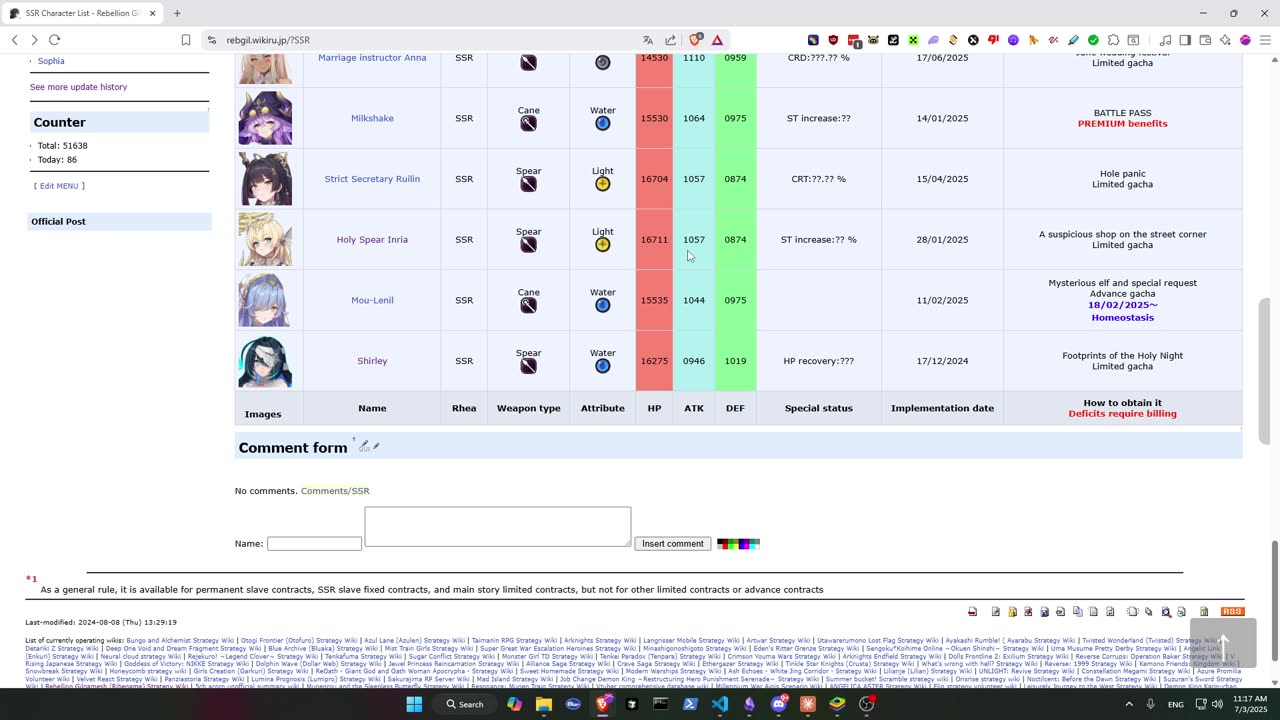Open the Brave wallet icon
Image resolution: width=1280 pixels, height=720 pixels.
(x=1205, y=40)
